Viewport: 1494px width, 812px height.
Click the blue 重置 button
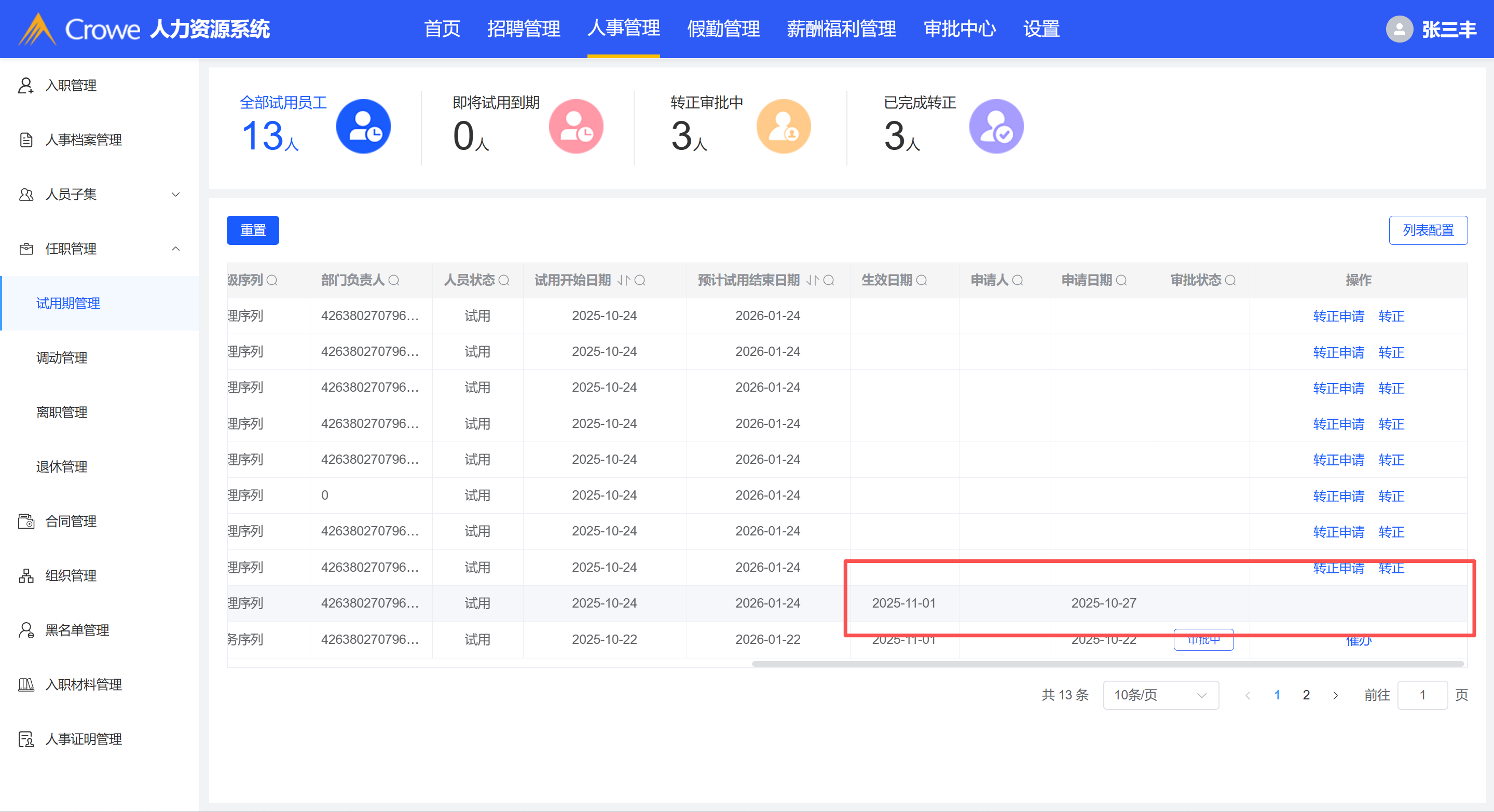253,230
